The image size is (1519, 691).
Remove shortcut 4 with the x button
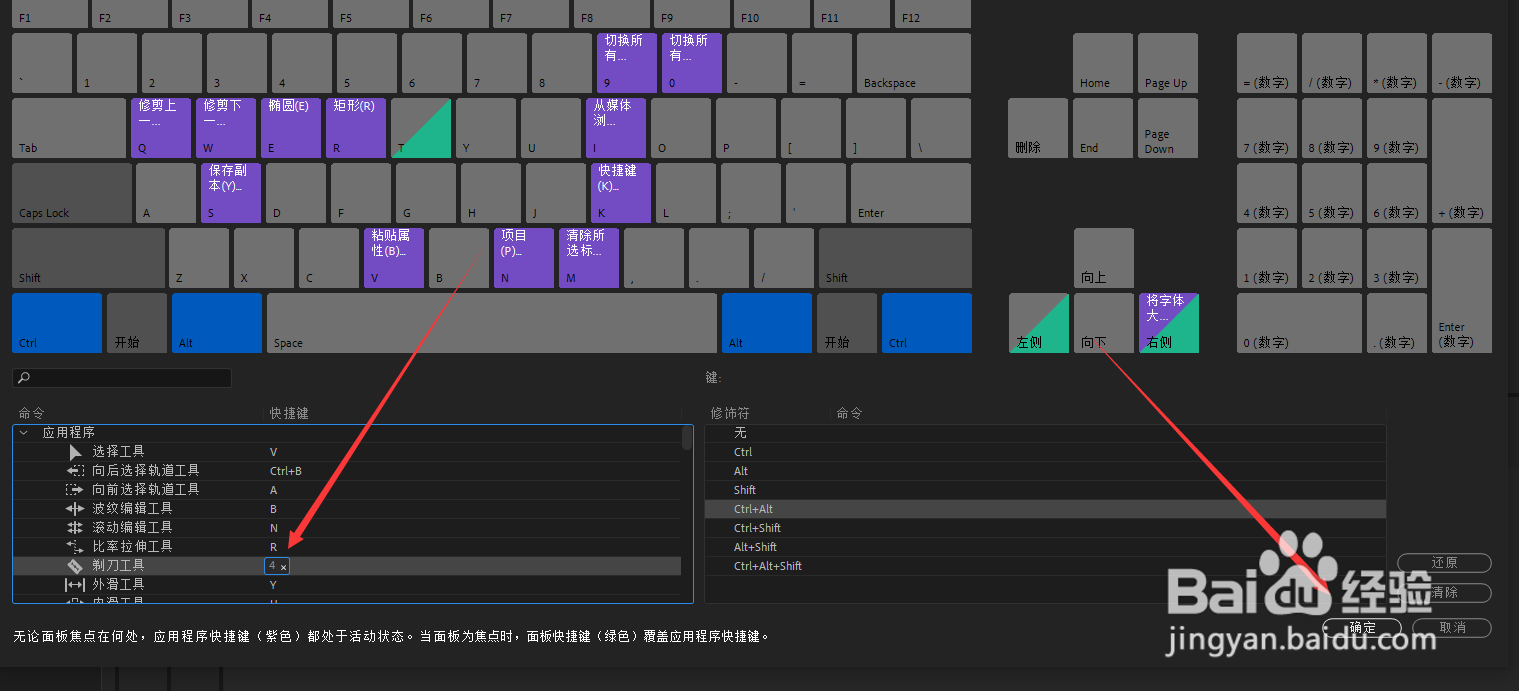[x=283, y=567]
